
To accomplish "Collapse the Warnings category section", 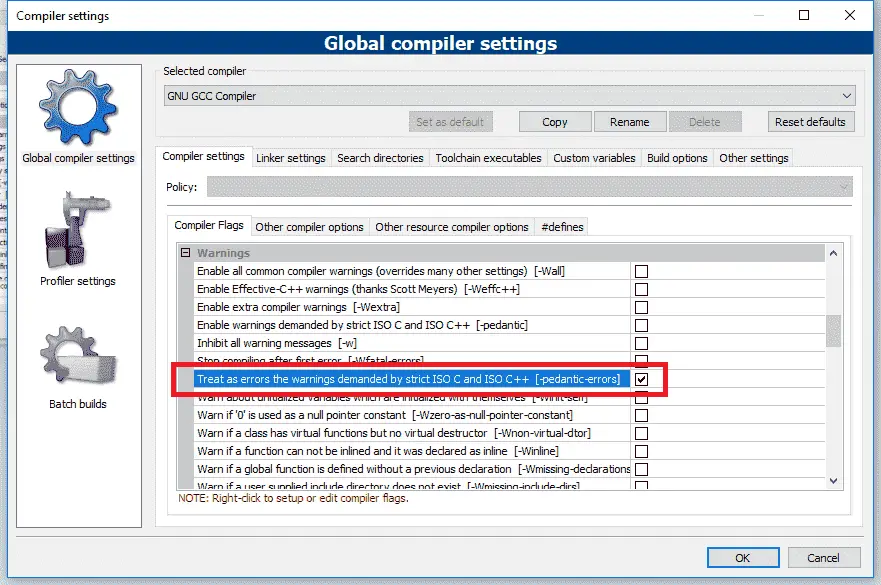I will [185, 253].
